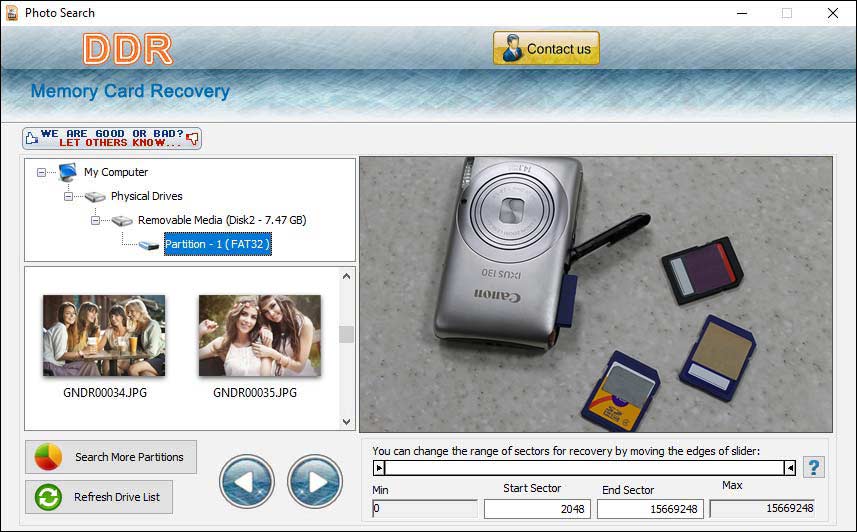
Task: Click the thumbs down icon on feedback banner
Action: click(x=192, y=138)
